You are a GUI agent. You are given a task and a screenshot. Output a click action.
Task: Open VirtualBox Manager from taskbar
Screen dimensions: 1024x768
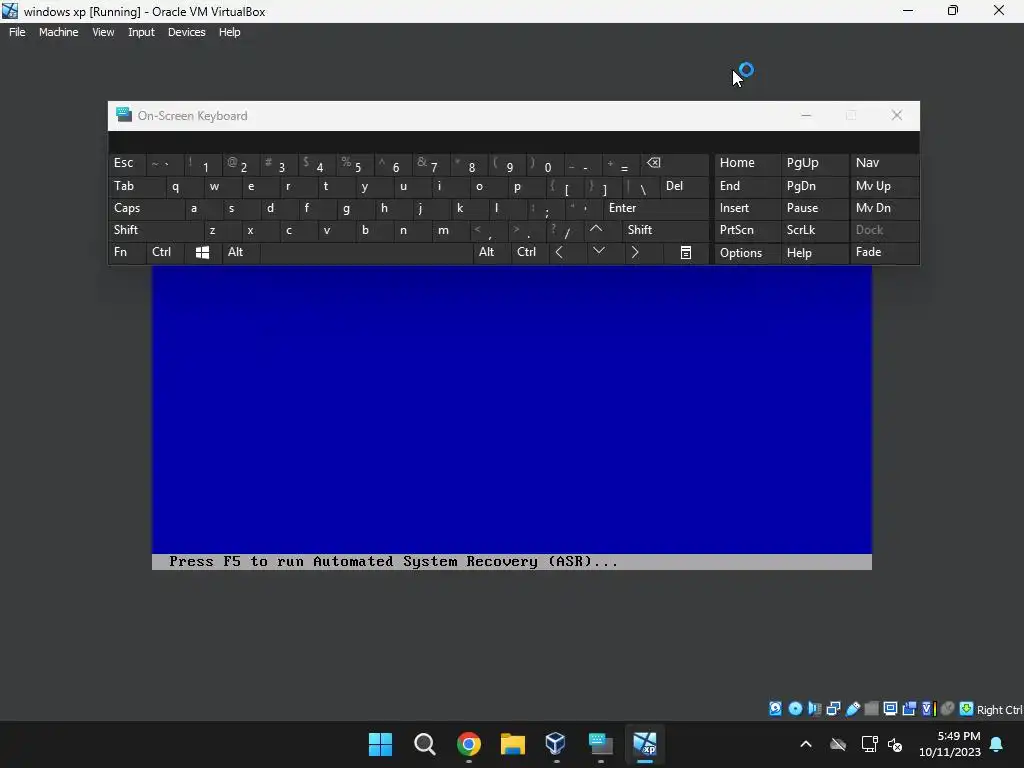tap(556, 744)
